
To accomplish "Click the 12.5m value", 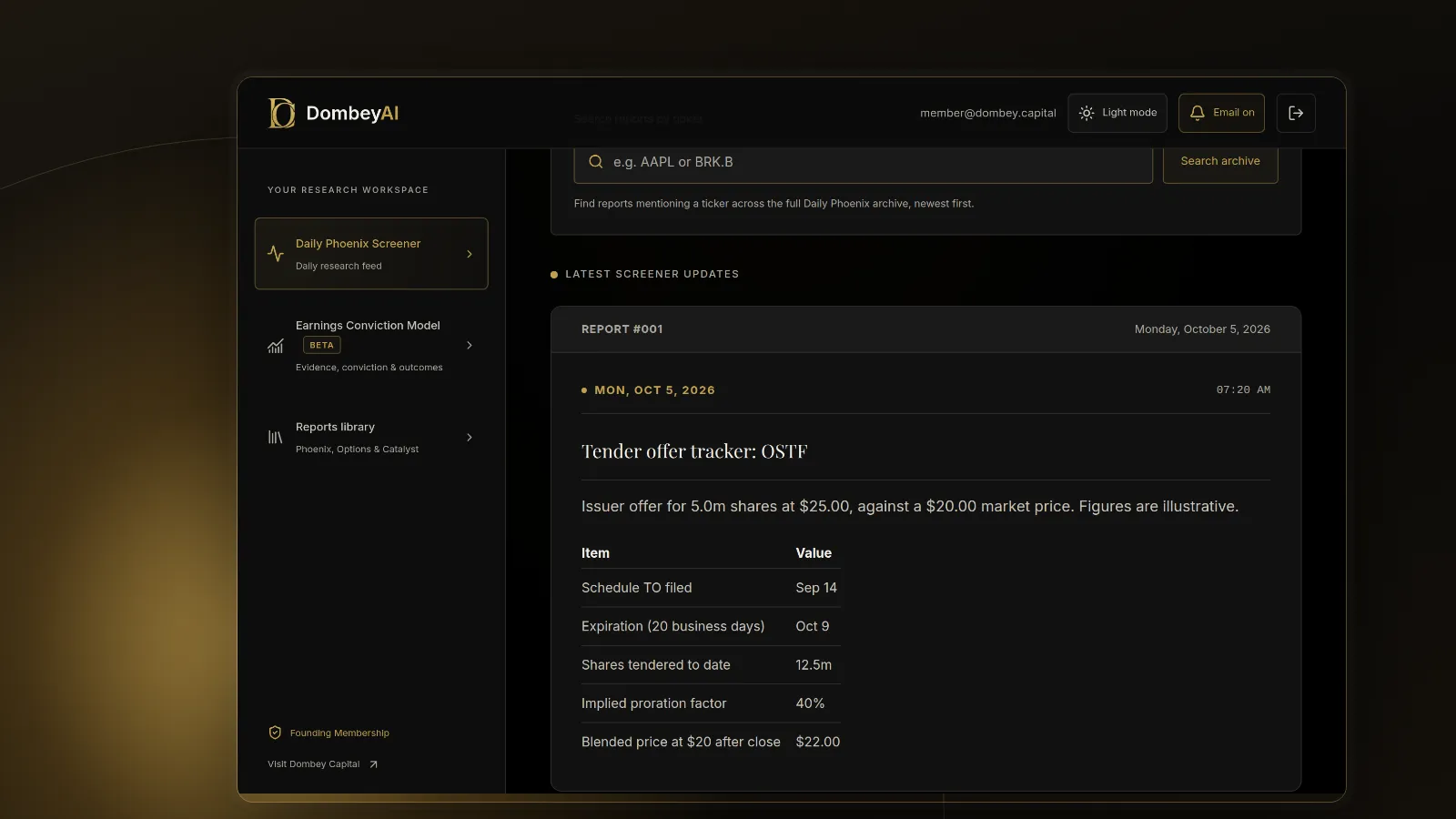I will coord(814,665).
